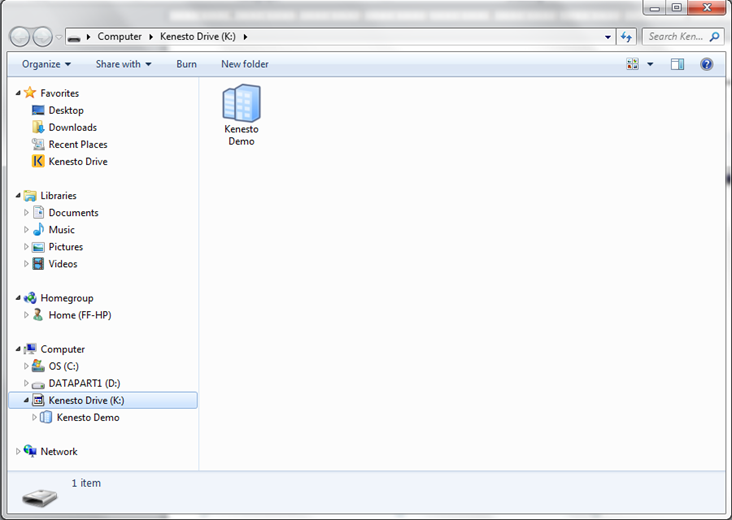The width and height of the screenshot is (732, 520).
Task: Click the Refresh button beside address bar
Action: (x=626, y=36)
